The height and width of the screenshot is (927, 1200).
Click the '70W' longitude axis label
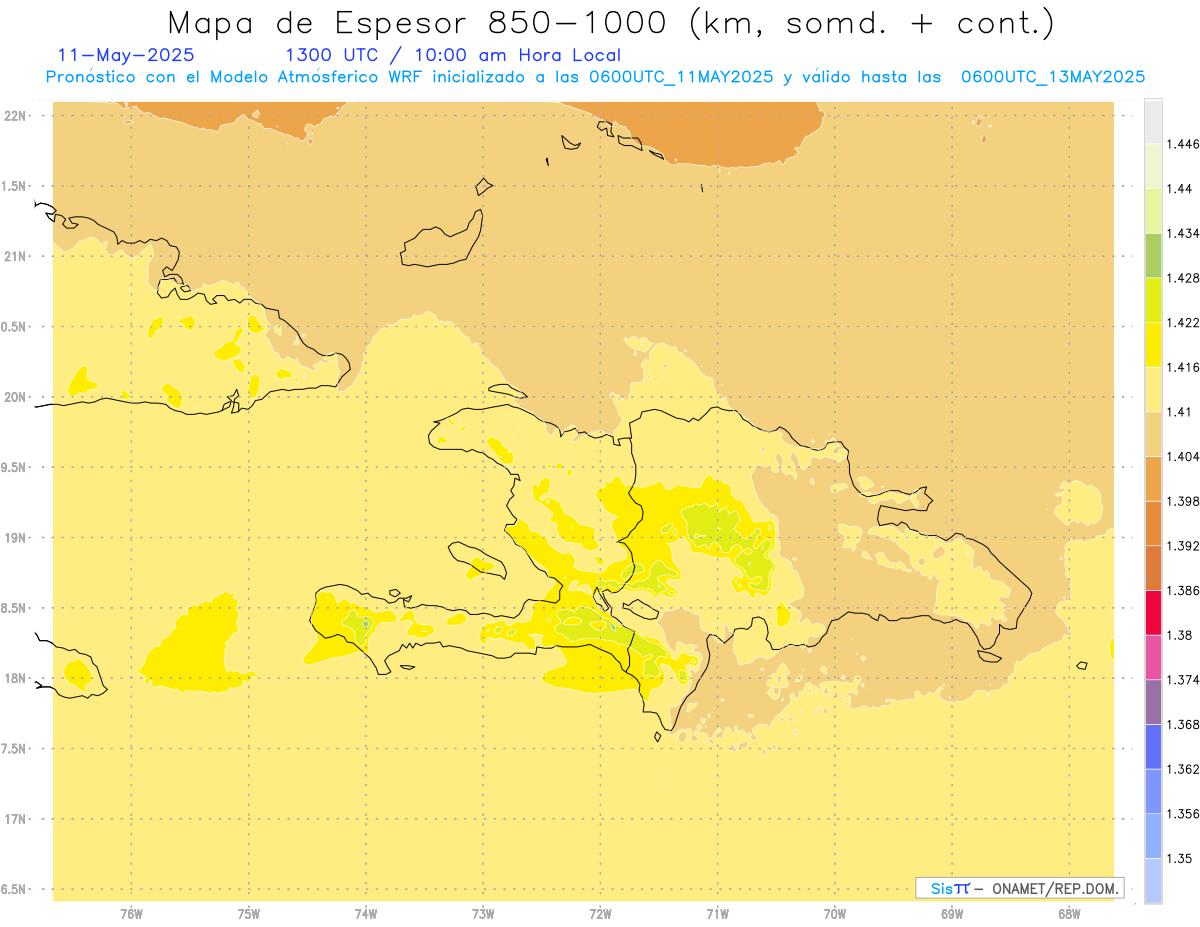[x=834, y=914]
